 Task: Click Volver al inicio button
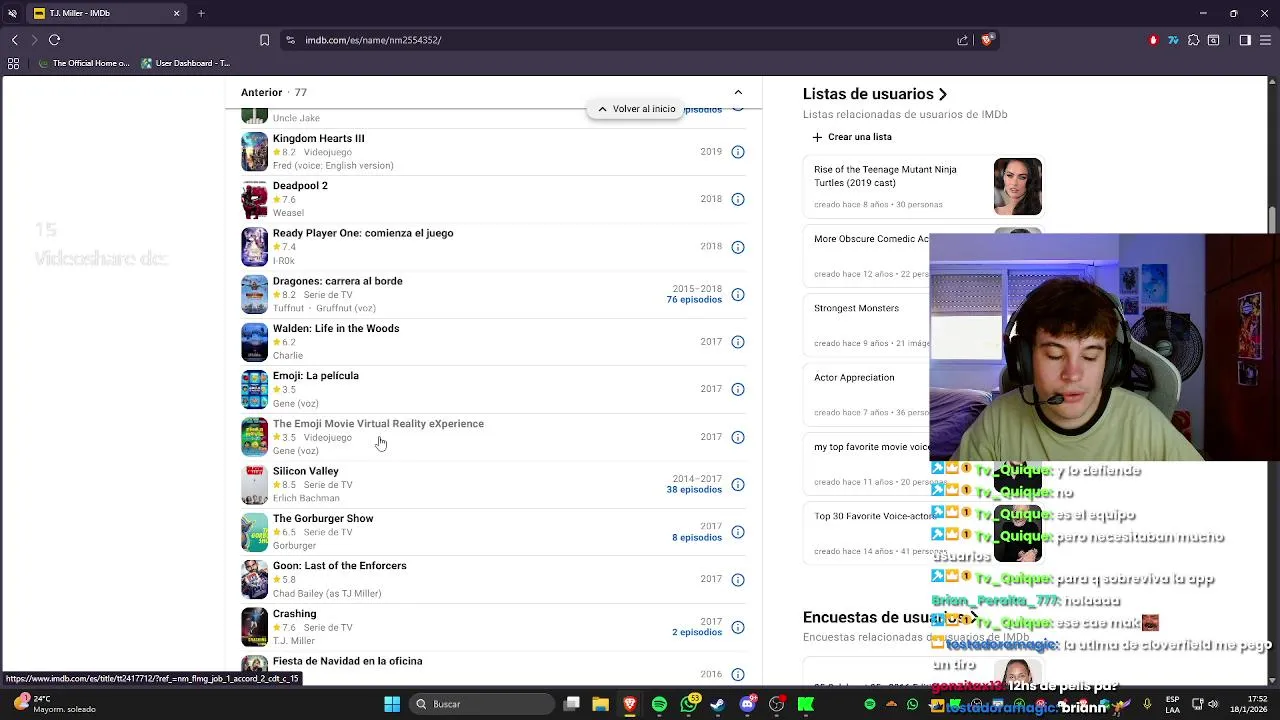pos(636,109)
